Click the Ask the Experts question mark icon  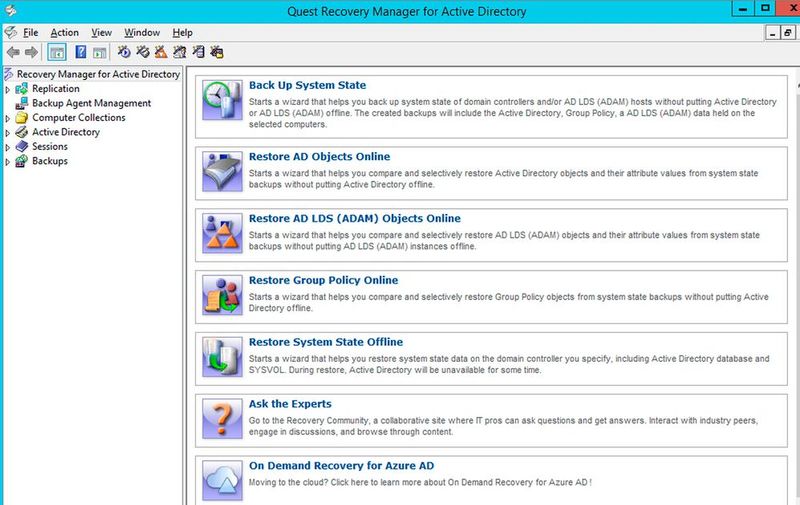pos(222,419)
